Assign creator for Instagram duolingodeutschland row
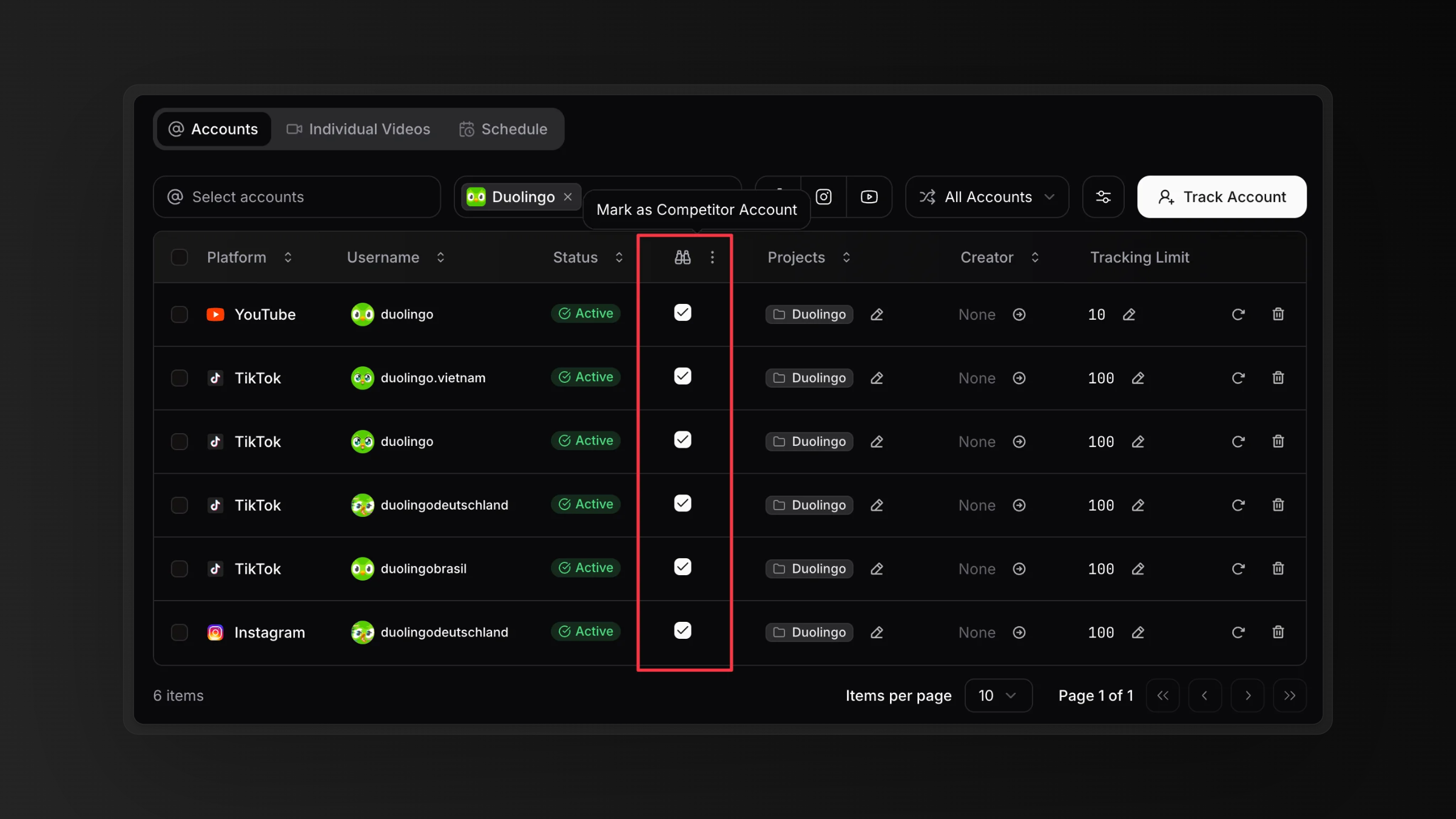Viewport: 1456px width, 819px height. click(1019, 632)
